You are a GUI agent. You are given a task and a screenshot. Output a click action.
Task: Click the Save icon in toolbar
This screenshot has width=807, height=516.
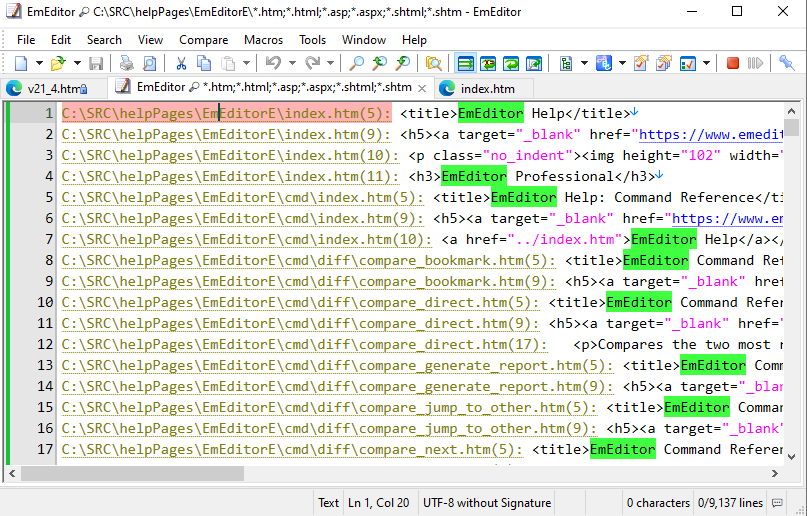coord(96,64)
